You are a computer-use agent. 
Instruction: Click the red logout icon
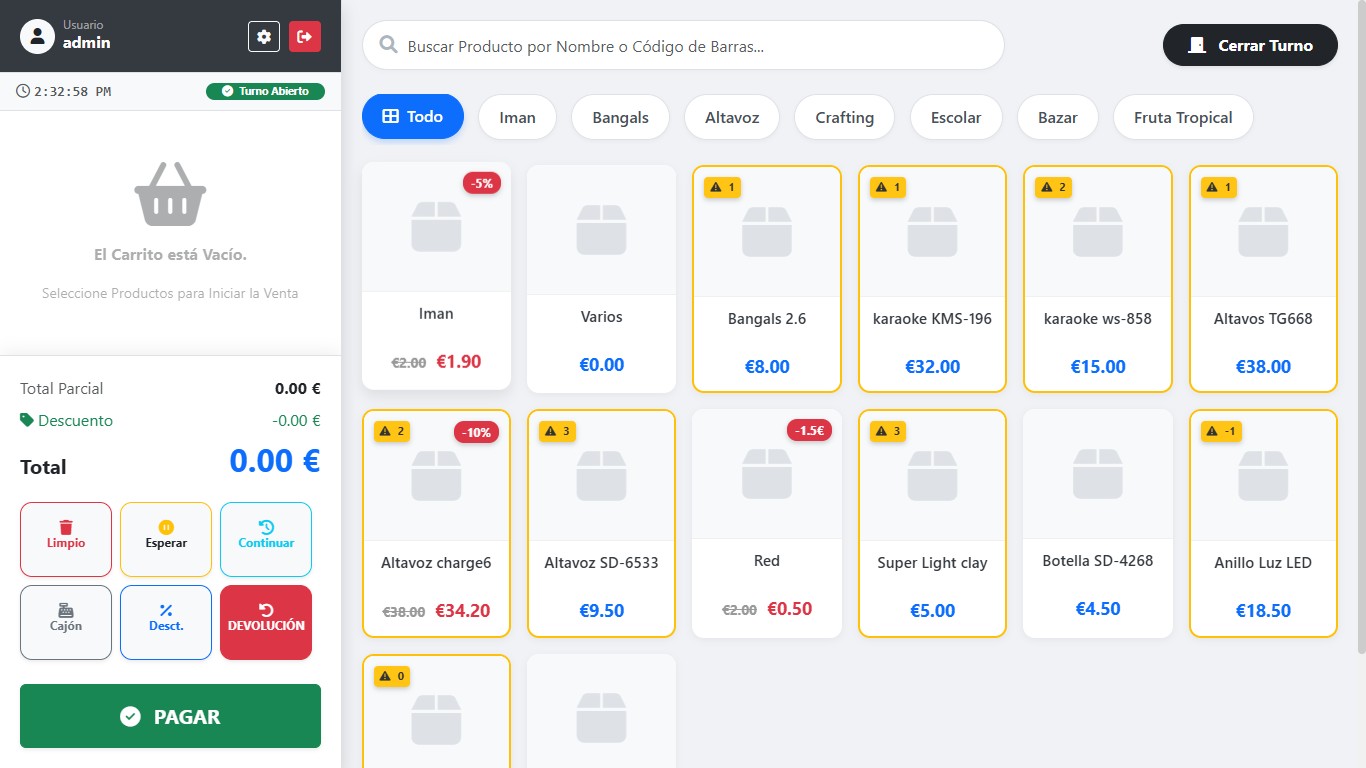pos(305,36)
